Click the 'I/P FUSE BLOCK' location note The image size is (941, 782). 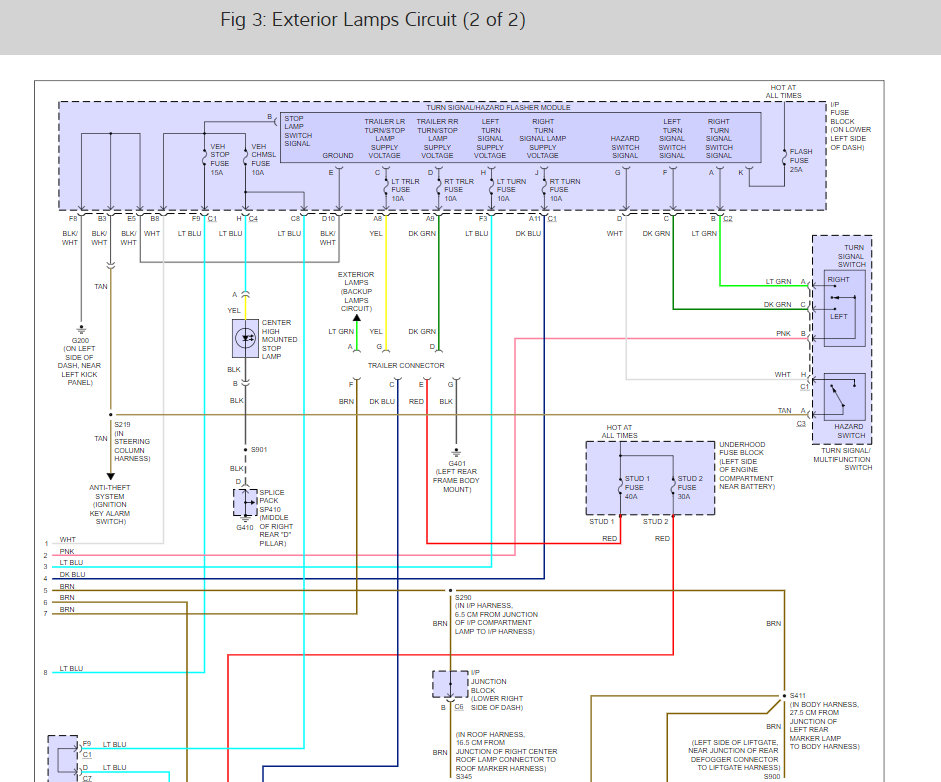click(850, 125)
